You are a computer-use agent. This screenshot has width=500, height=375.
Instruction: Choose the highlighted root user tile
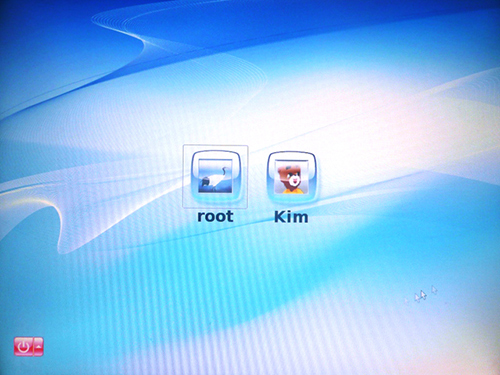coord(215,177)
